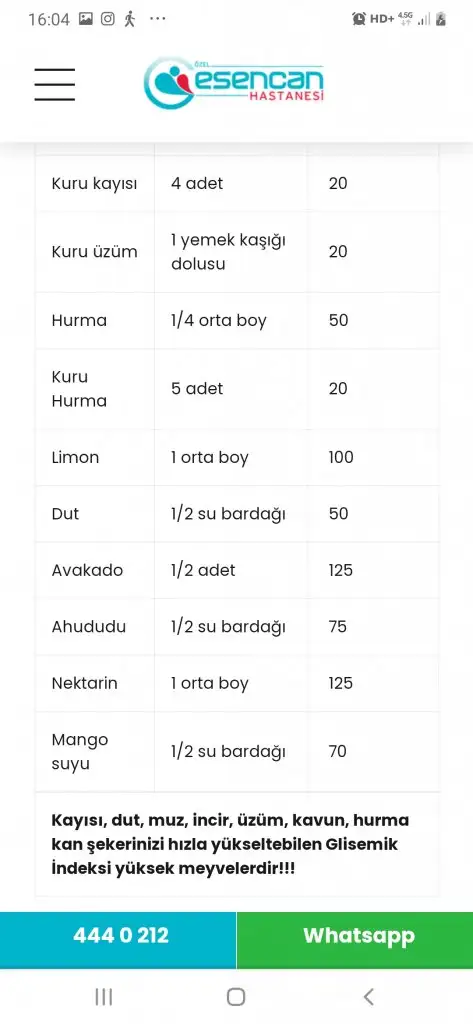Select the Avakado row name cell
The image size is (473, 1024).
[95, 570]
